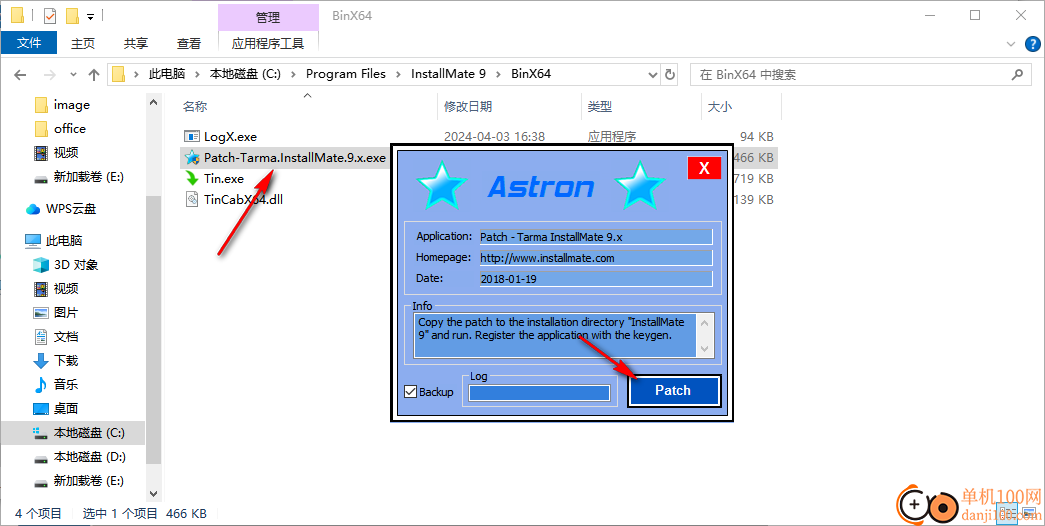
Task: Expand the address bar history dropdown
Action: (x=653, y=75)
